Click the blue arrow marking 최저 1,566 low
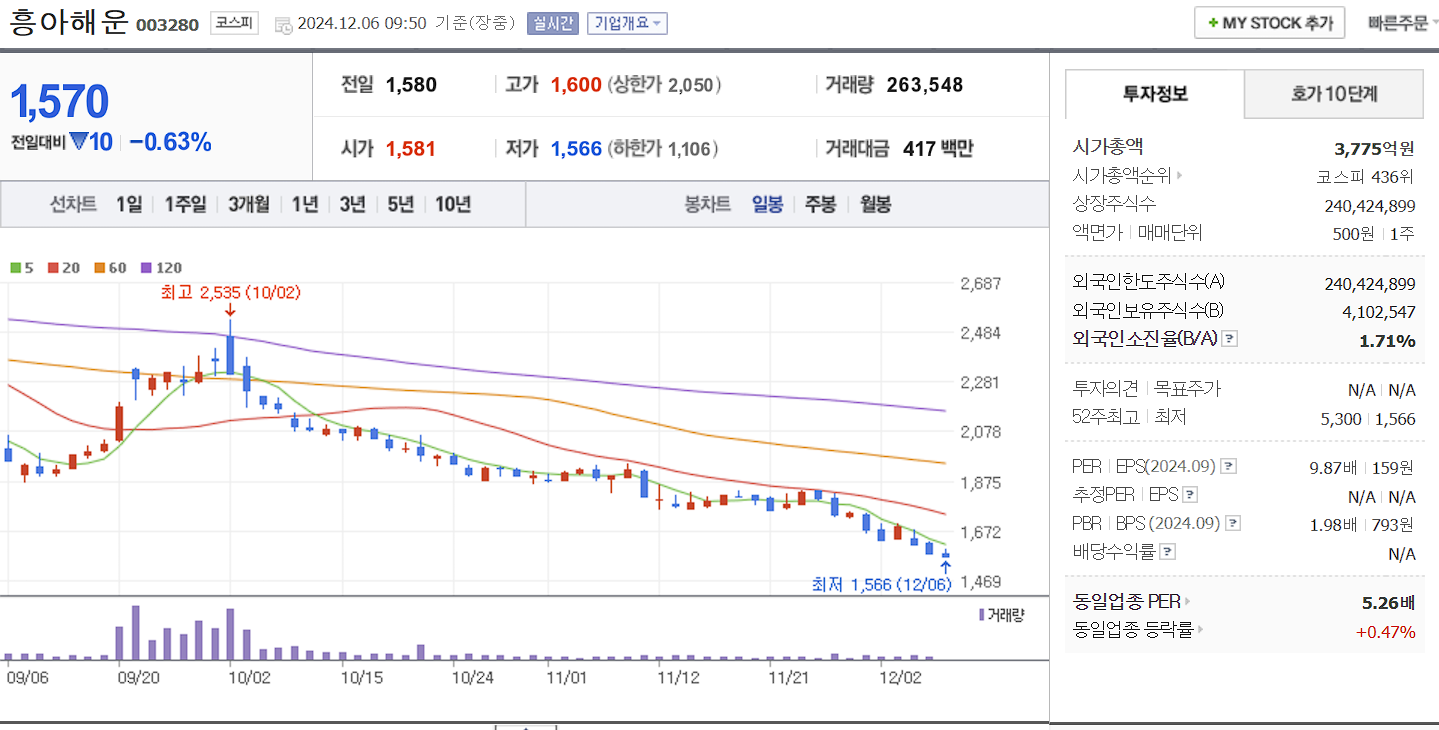This screenshot has width=1439, height=730. click(x=944, y=566)
